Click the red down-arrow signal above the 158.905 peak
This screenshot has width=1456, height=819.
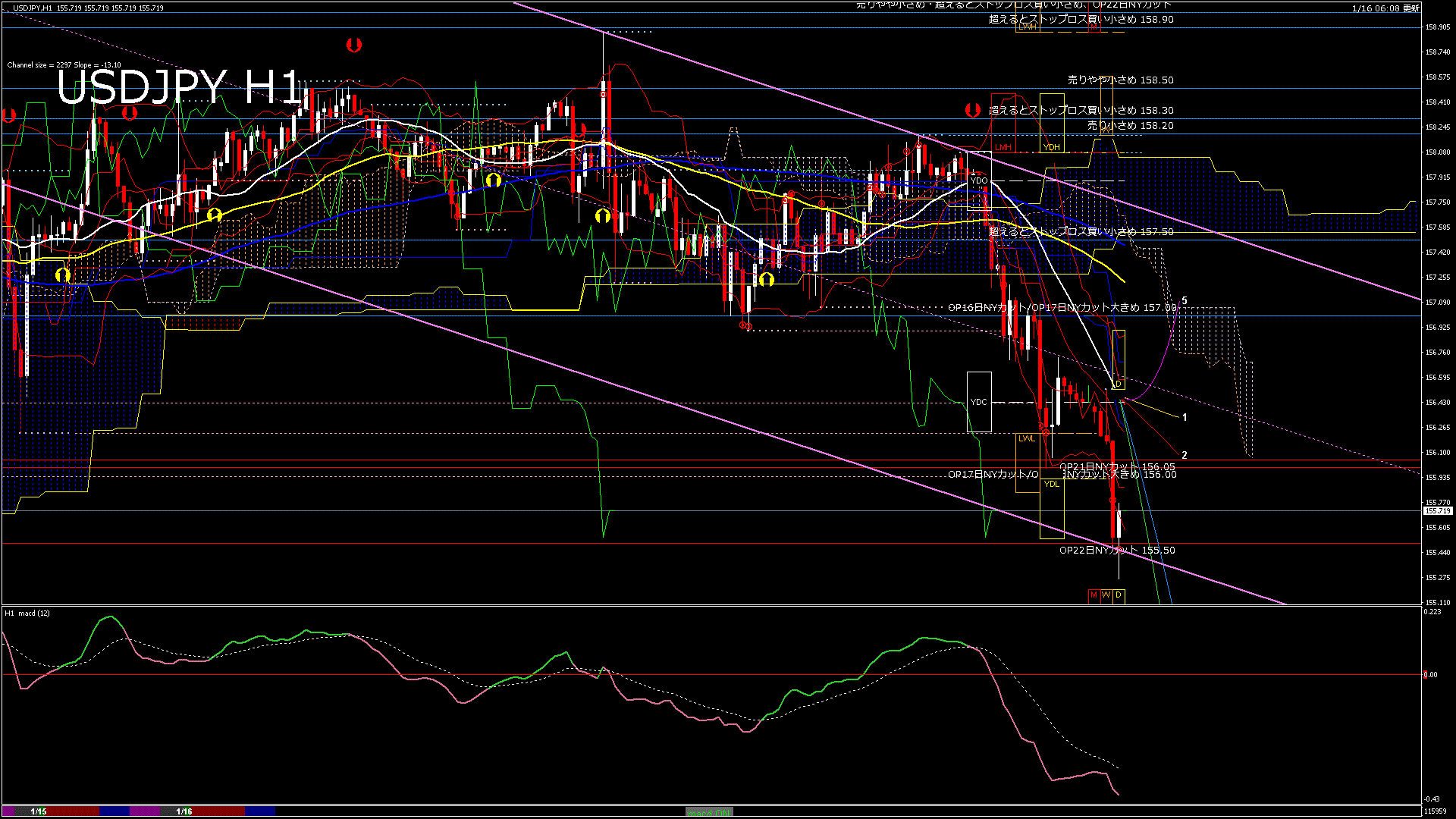point(353,45)
